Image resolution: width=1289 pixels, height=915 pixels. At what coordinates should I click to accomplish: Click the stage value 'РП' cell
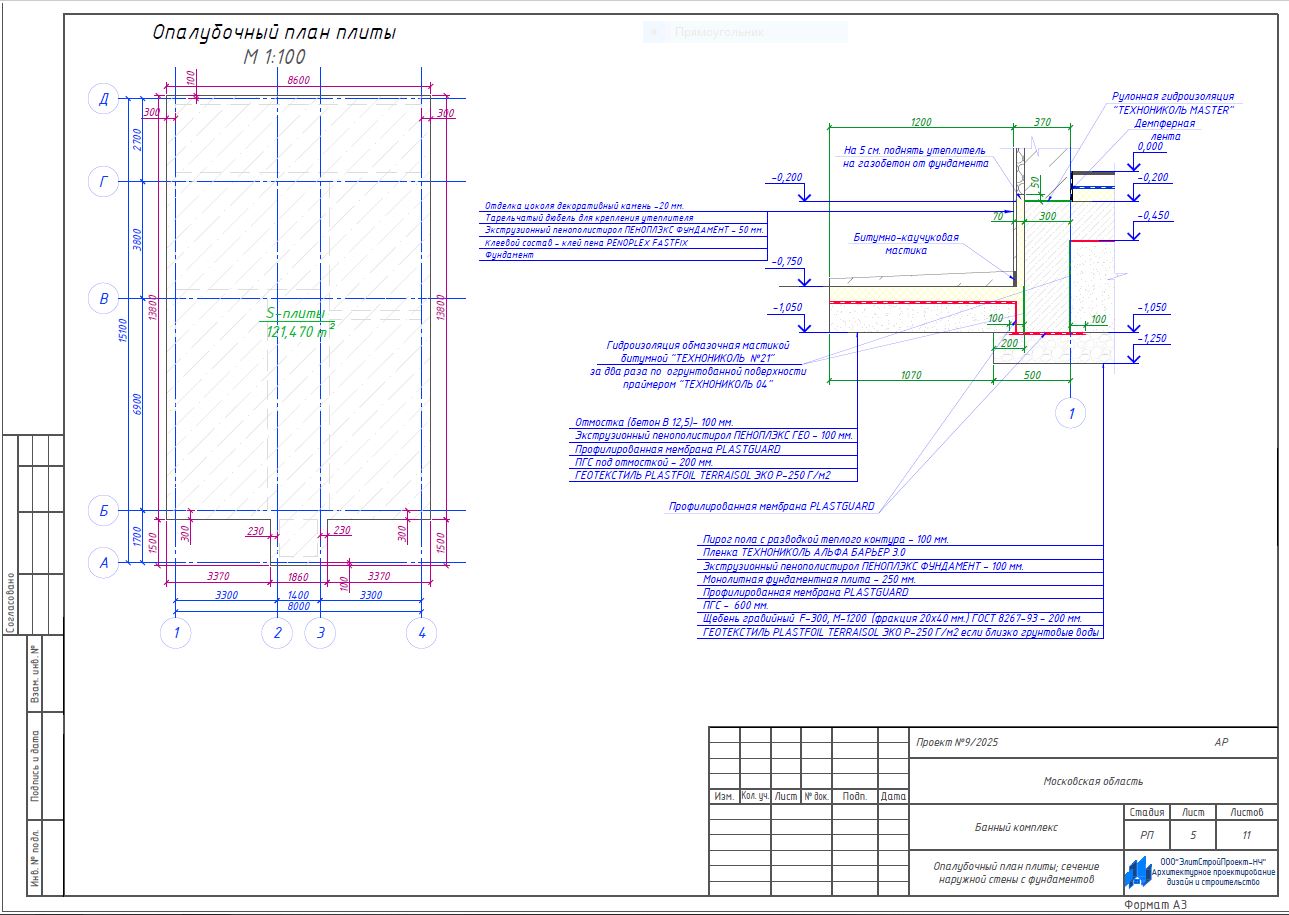tap(1145, 835)
